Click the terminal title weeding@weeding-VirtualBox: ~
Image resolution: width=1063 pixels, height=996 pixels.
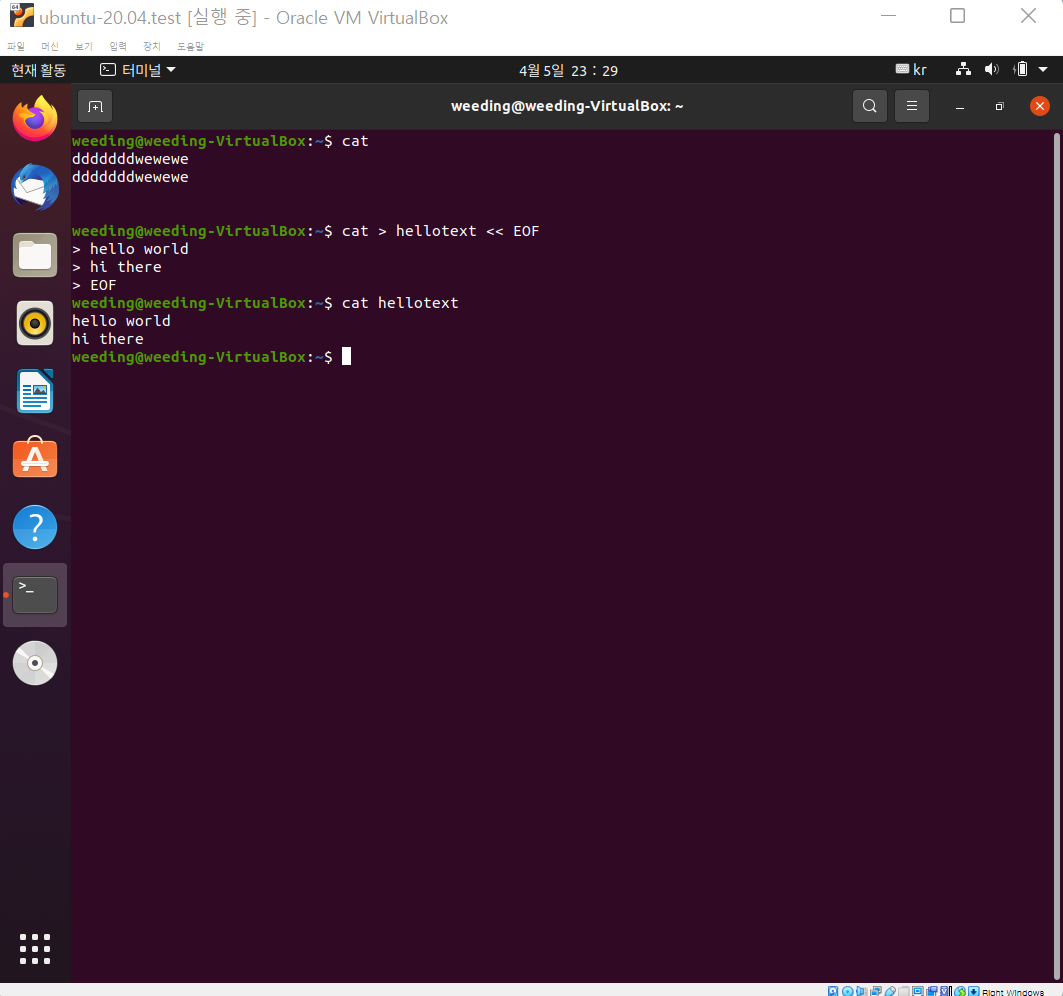[x=567, y=106]
